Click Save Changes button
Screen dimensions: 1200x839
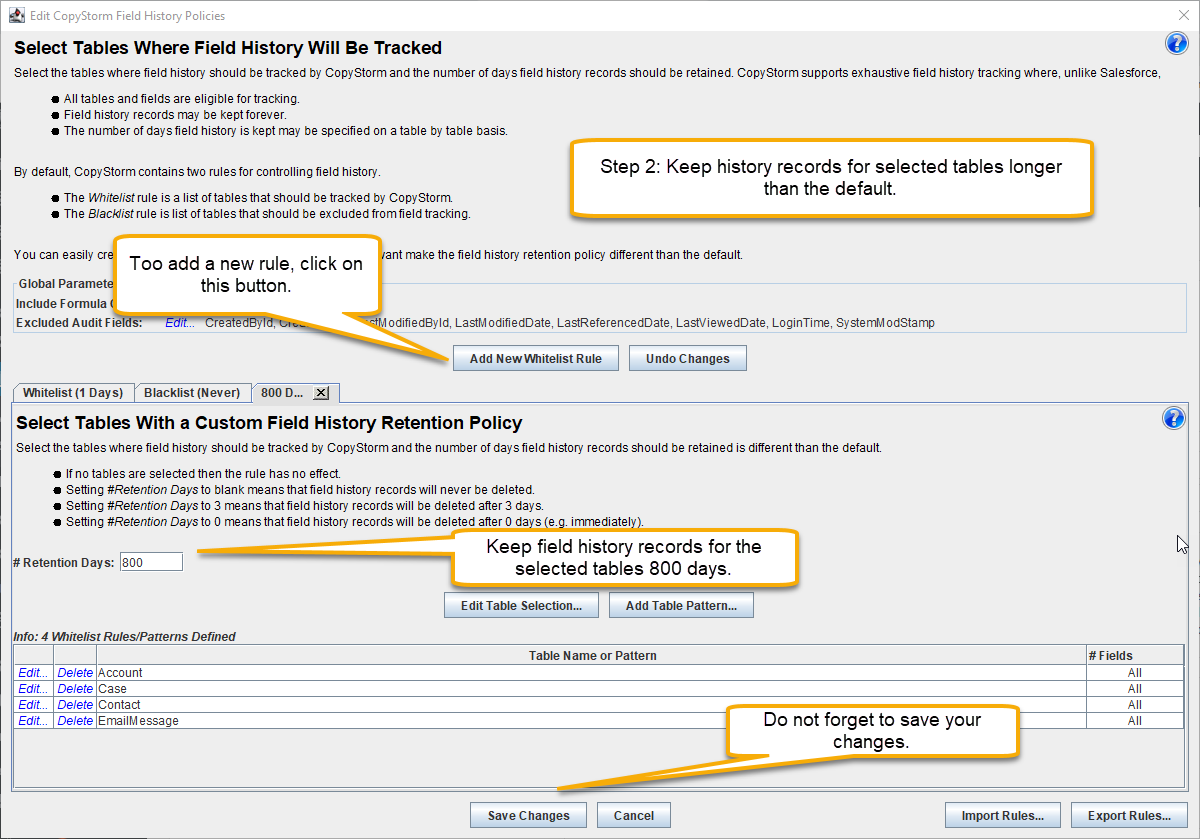[529, 815]
